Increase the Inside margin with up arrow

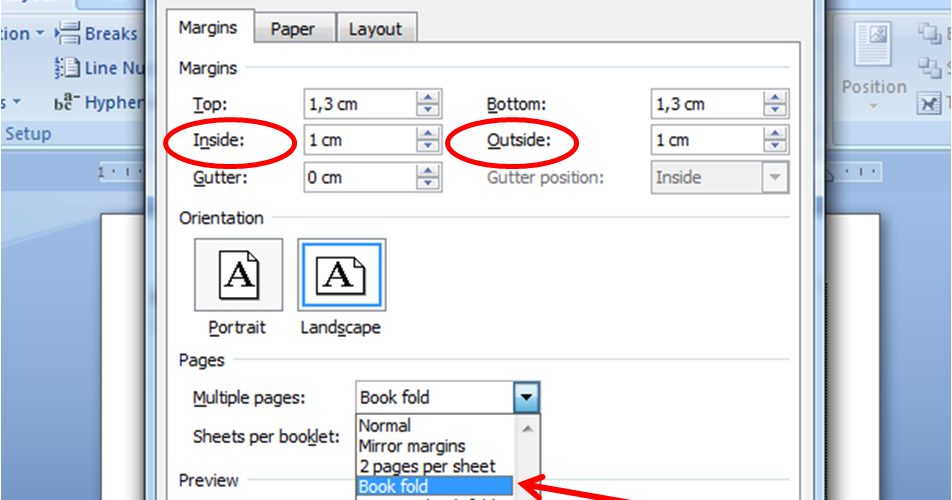[428, 133]
